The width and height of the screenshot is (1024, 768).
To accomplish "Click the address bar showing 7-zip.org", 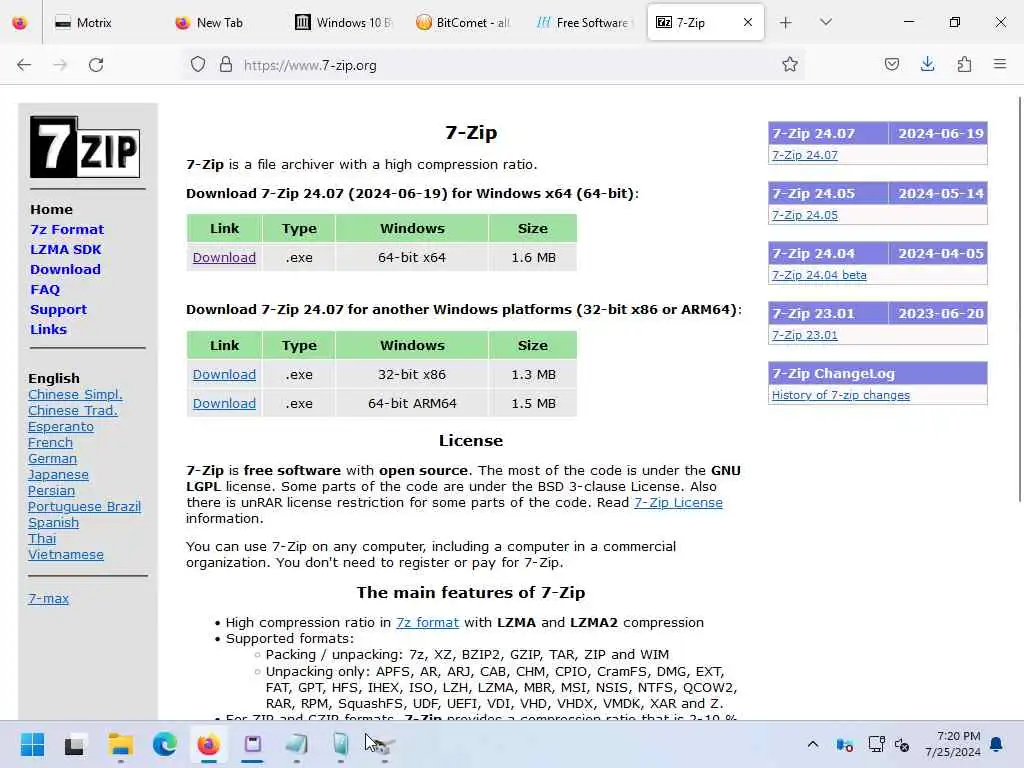I will pos(493,65).
